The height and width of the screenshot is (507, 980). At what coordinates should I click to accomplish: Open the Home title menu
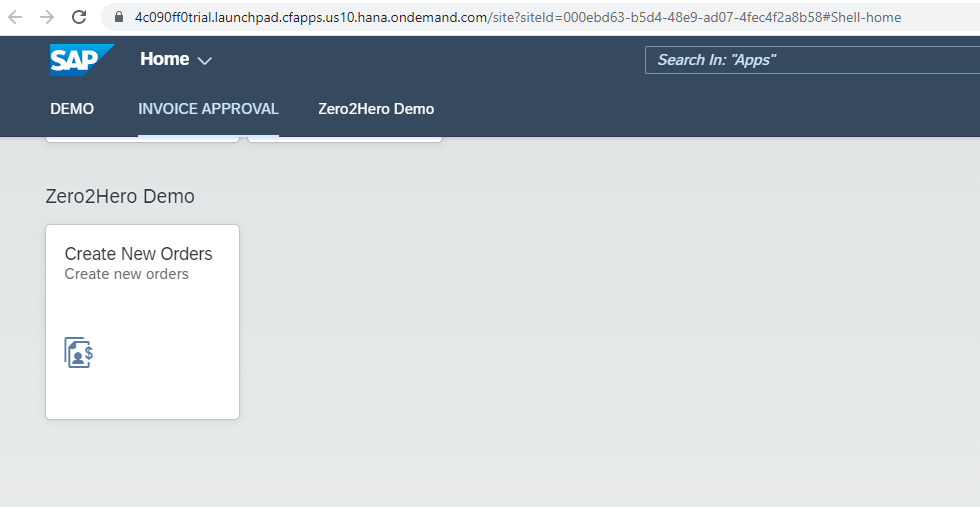[x=165, y=59]
